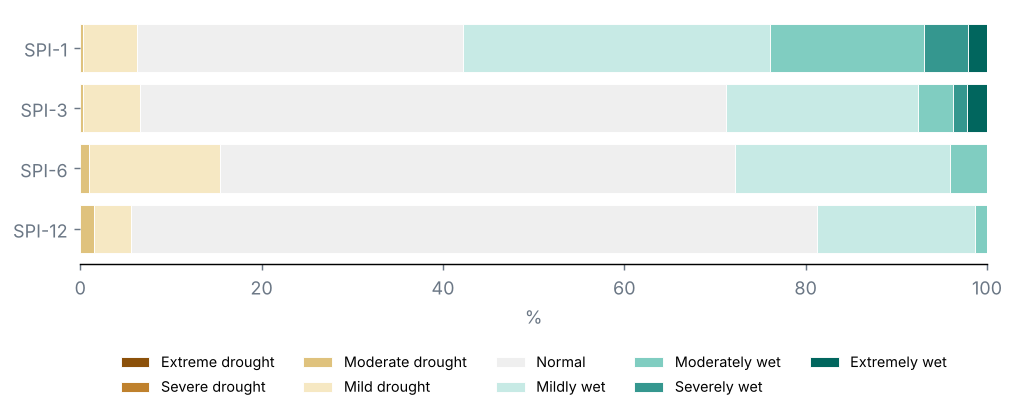Viewport: 1015px width, 414px height.
Task: Click the Extremely wet legend swatch
Action: pyautogui.click(x=825, y=362)
